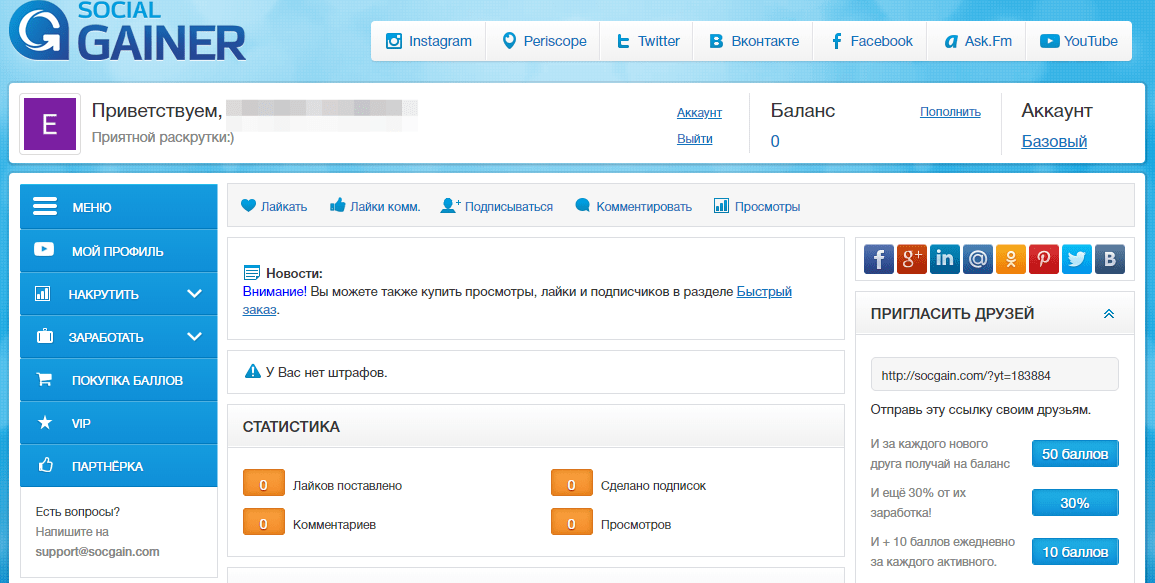
Task: Click the Google Plus share icon
Action: coord(912,259)
